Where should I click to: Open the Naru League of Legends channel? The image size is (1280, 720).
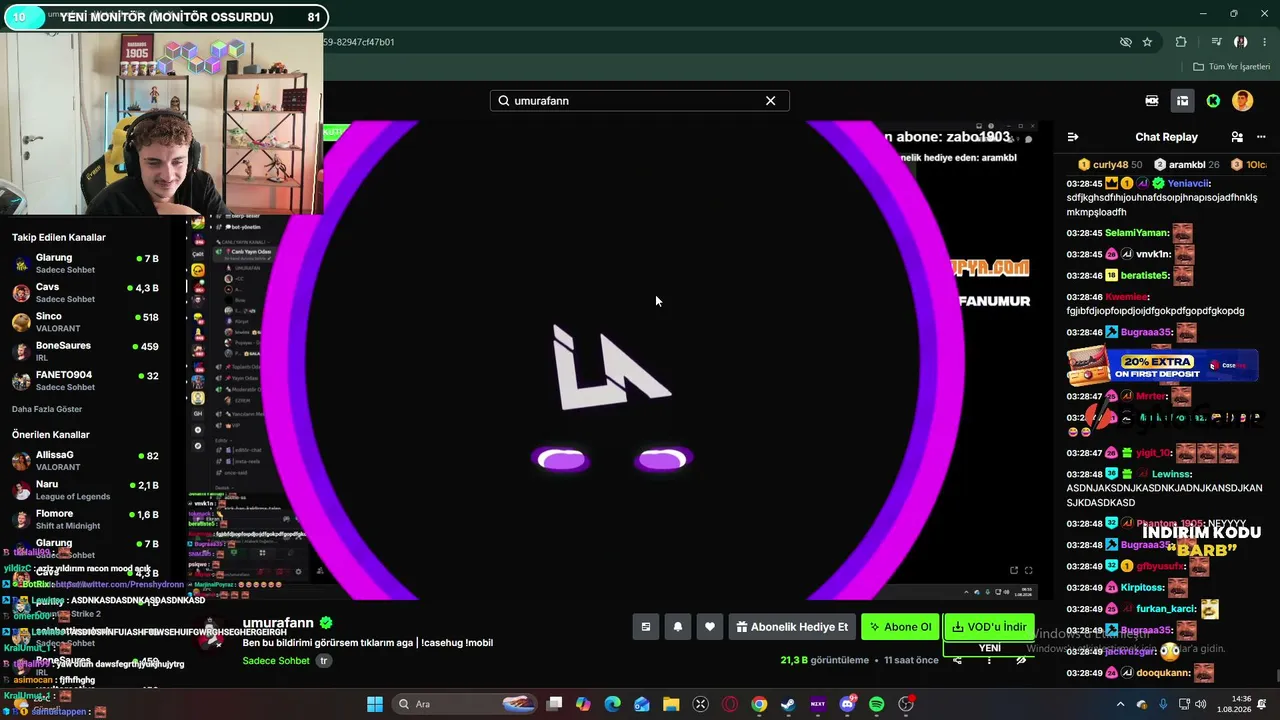click(86, 490)
